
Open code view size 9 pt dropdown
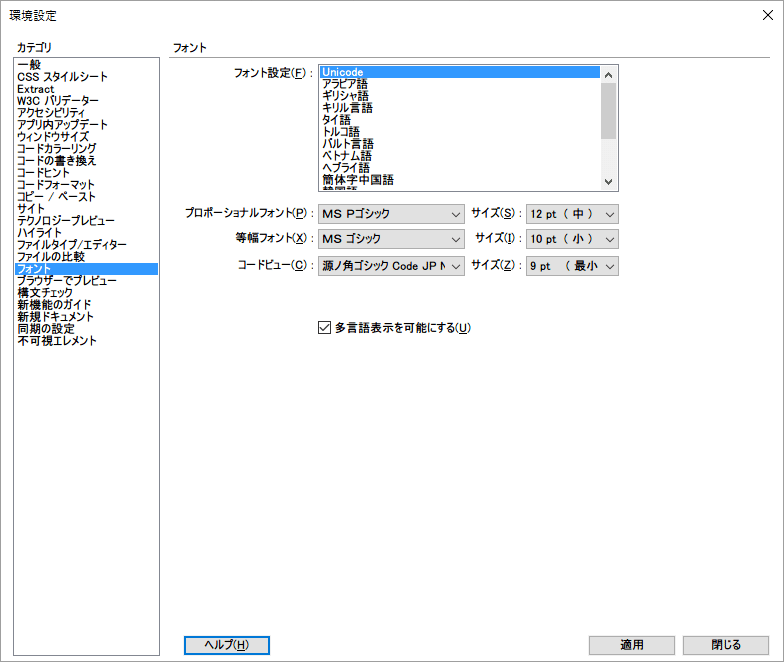tap(572, 266)
